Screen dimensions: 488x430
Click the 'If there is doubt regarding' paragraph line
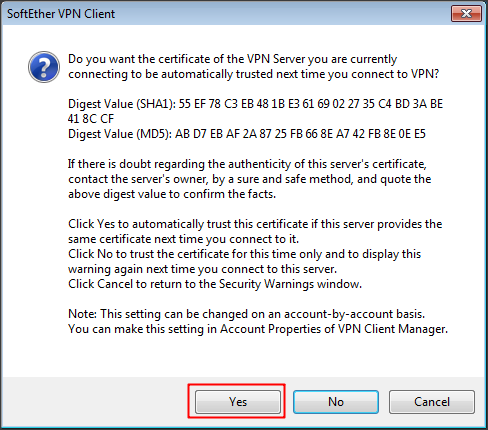(x=247, y=164)
